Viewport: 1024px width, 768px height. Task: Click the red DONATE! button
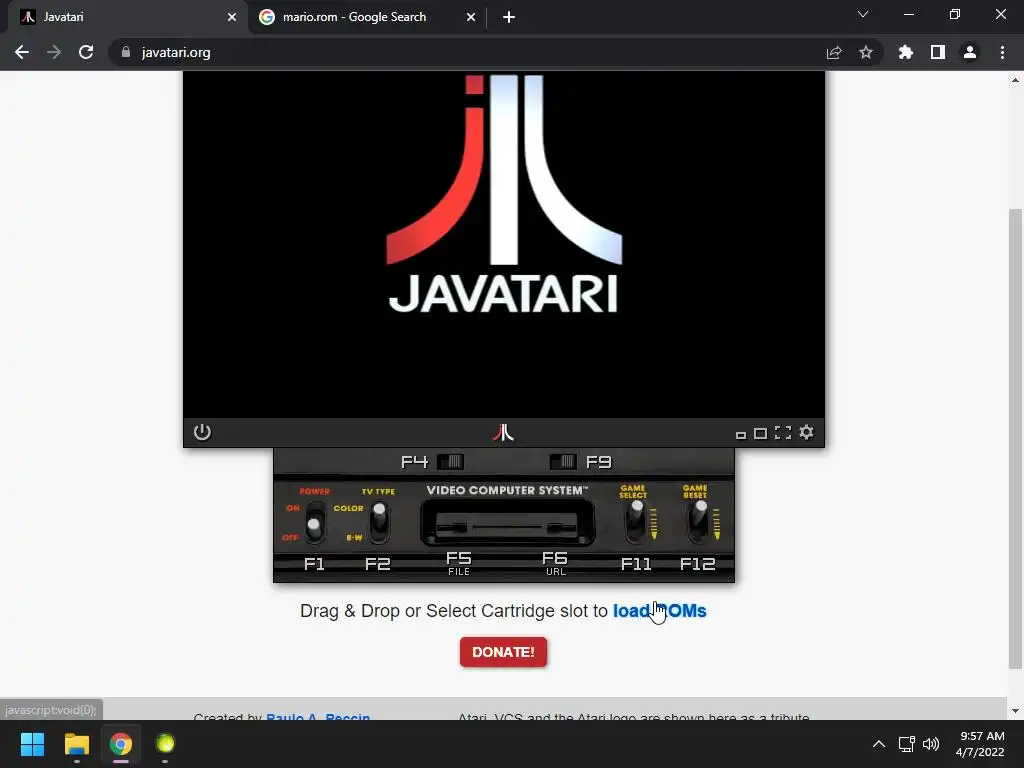coord(504,652)
